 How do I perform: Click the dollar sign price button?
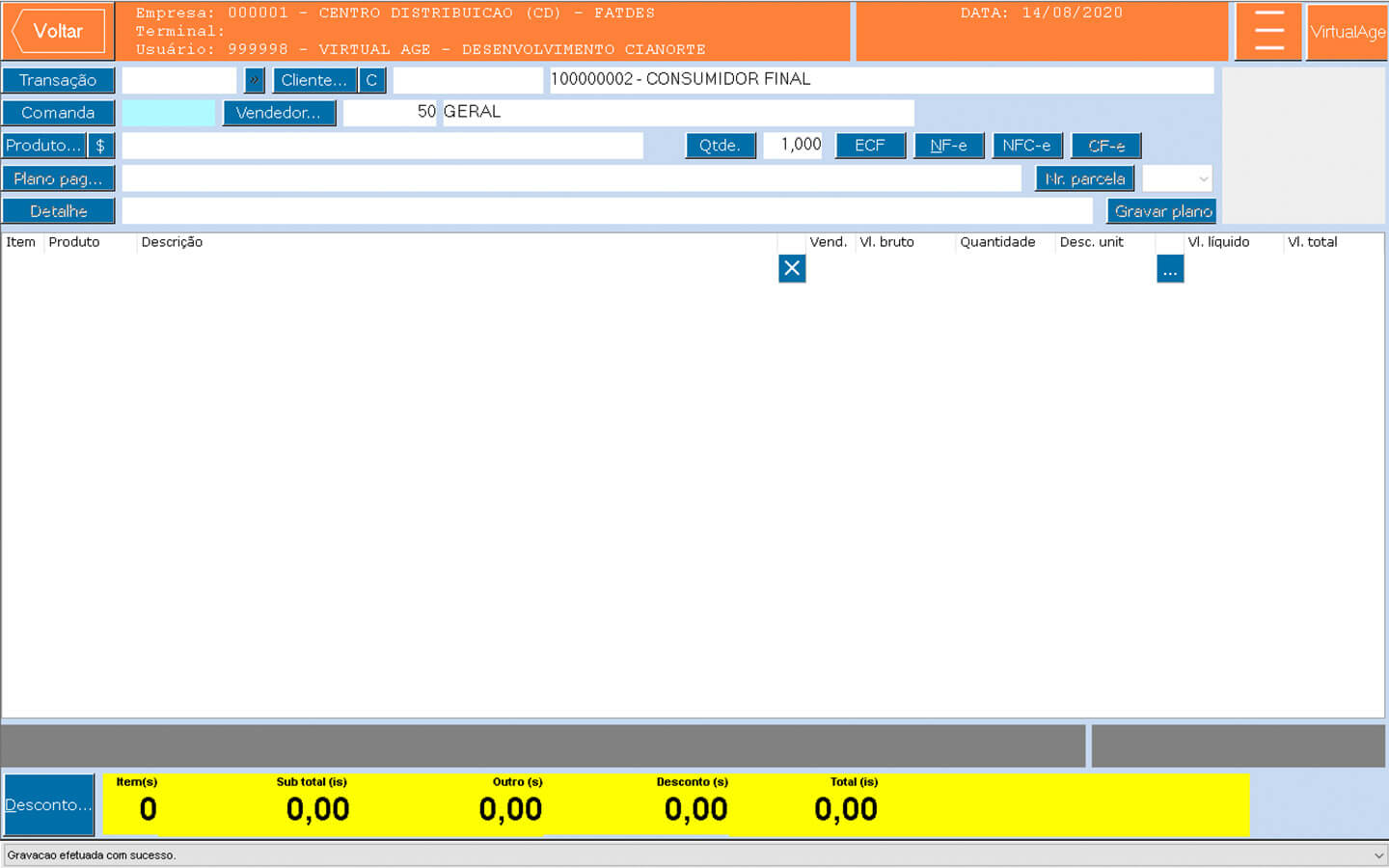(x=100, y=146)
